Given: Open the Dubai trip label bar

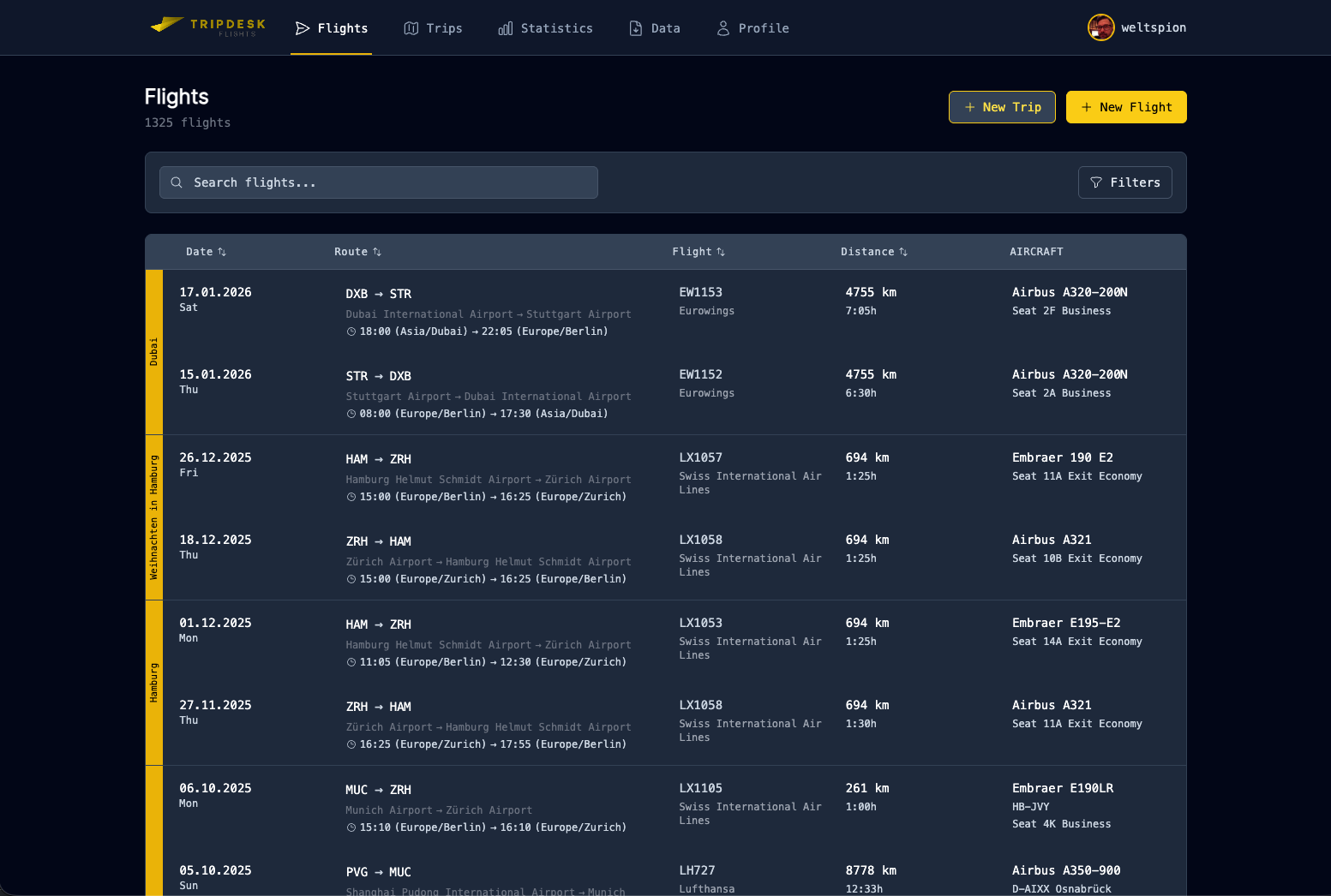Looking at the screenshot, I should pyautogui.click(x=154, y=352).
